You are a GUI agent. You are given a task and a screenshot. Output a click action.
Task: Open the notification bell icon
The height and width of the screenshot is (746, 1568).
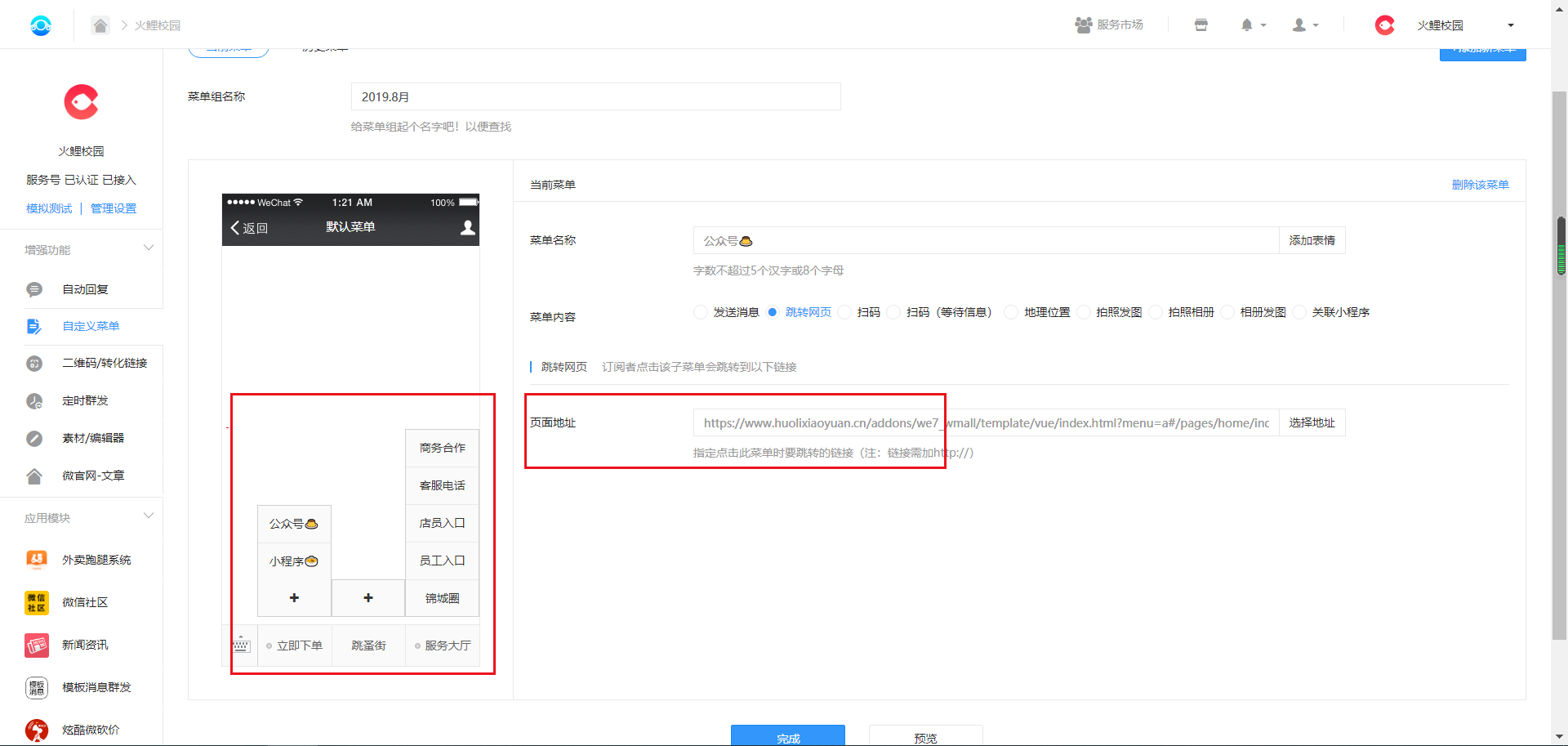point(1247,25)
